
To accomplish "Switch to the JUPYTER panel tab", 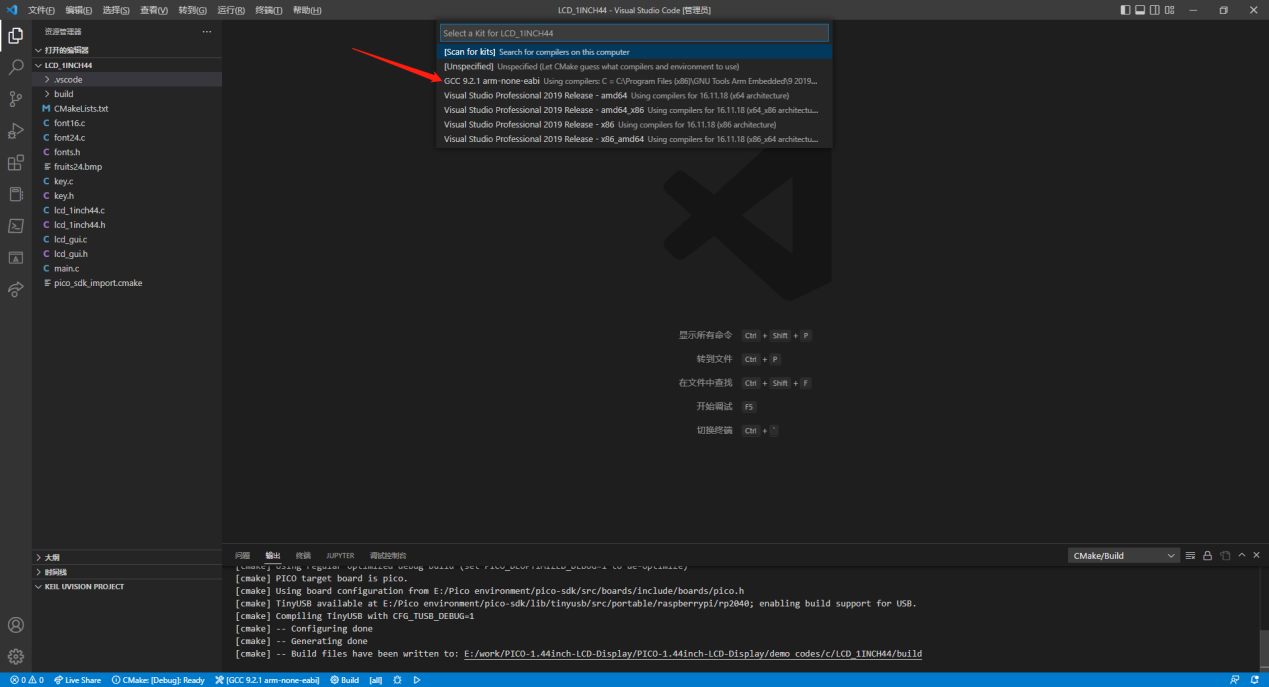I will pos(340,555).
